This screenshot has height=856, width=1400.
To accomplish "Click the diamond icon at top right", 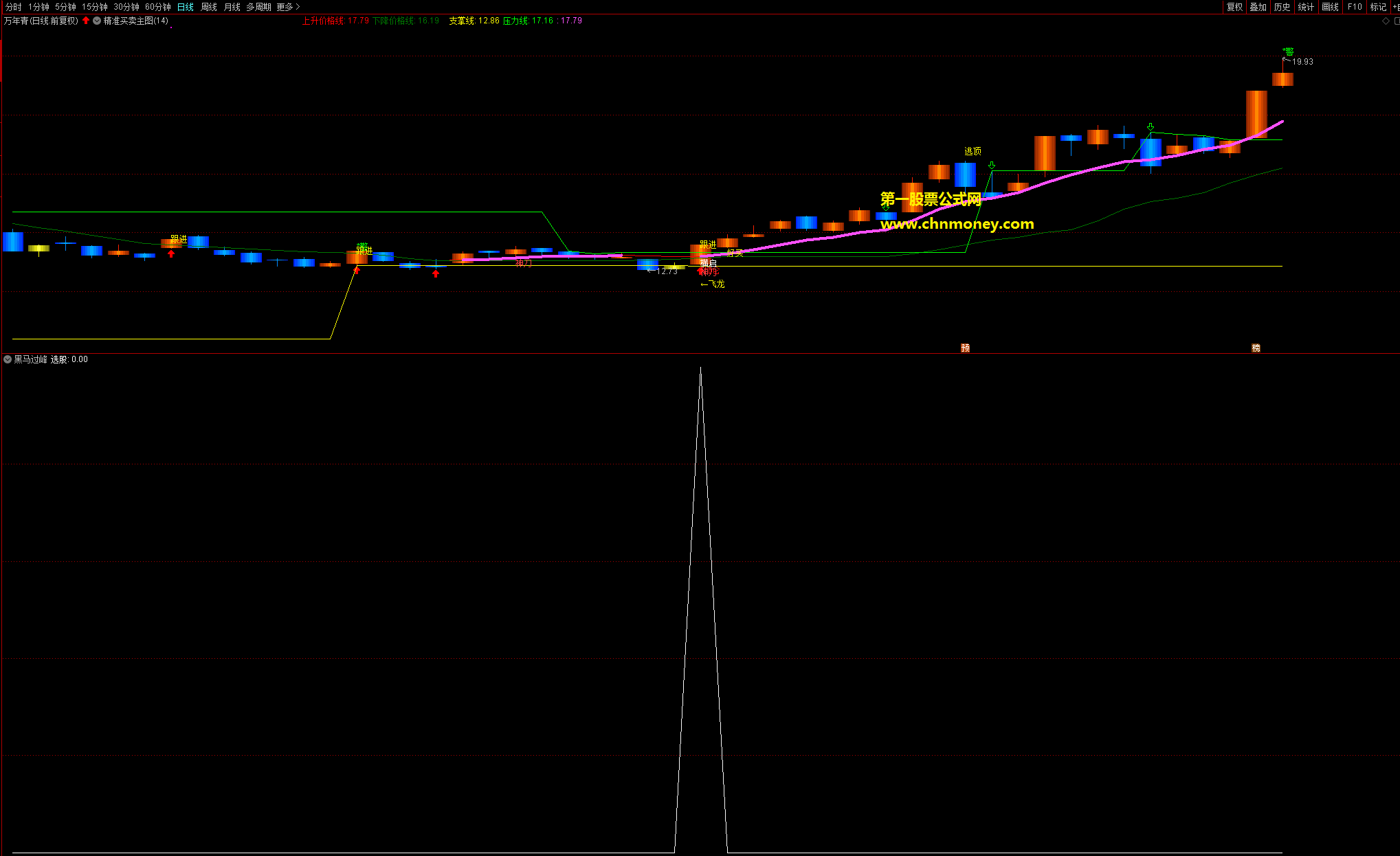I will [x=1386, y=21].
